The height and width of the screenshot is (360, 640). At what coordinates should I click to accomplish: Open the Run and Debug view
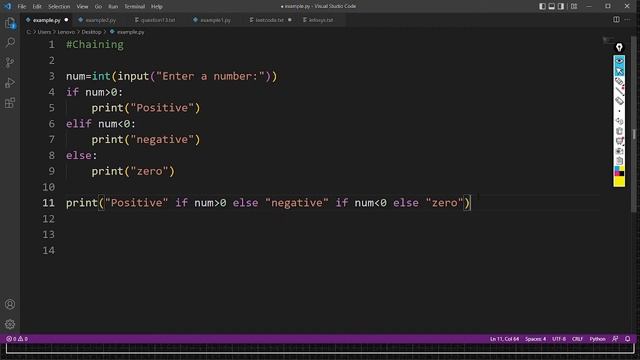10,82
